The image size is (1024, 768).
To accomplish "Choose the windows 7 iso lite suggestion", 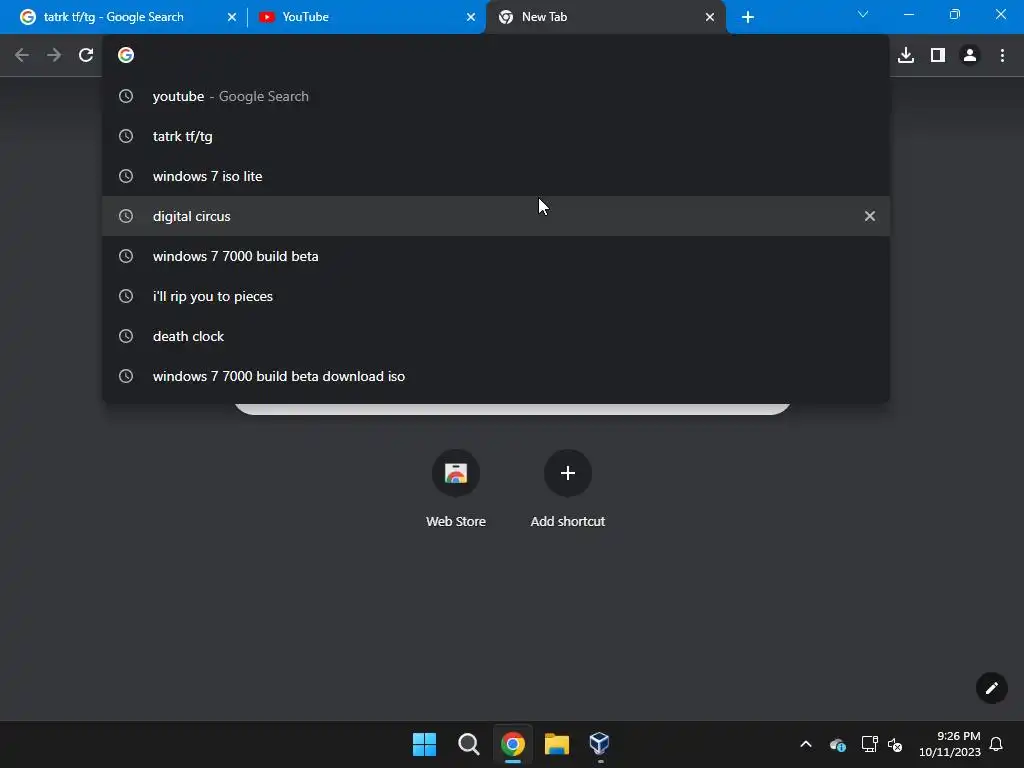I will (496, 176).
